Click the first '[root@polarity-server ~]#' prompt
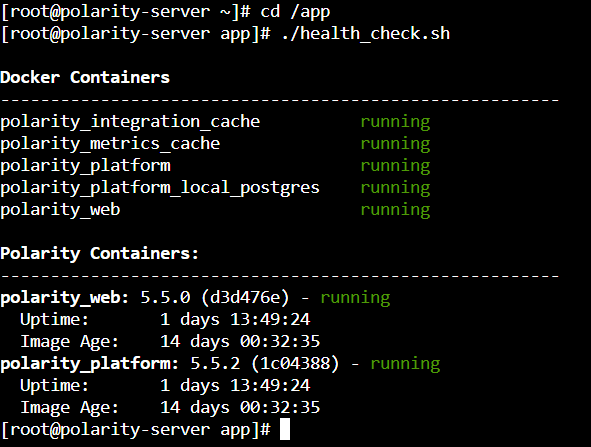This screenshot has width=591, height=447. (x=126, y=12)
